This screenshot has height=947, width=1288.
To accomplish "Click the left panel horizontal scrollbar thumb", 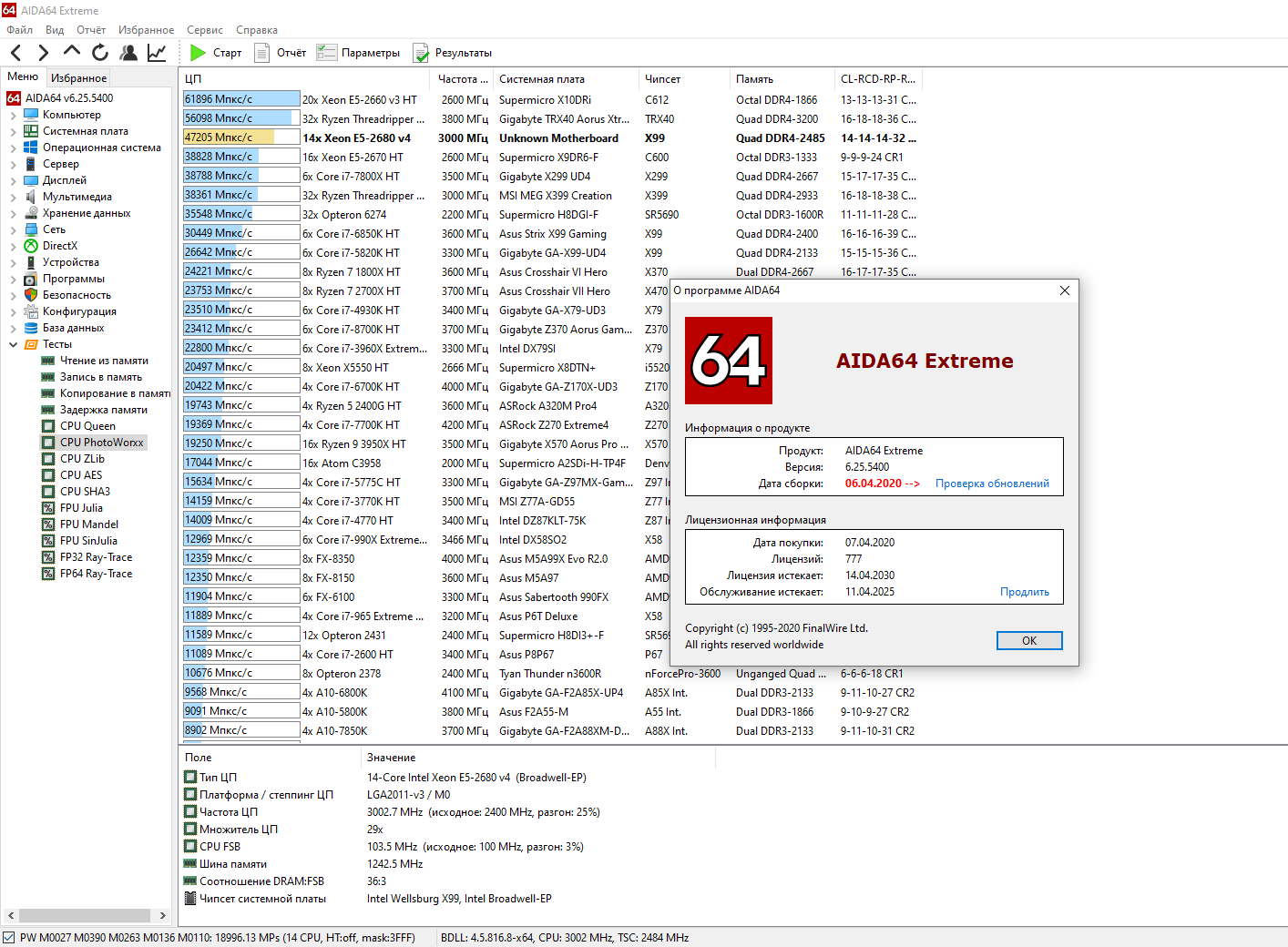I will (84, 915).
